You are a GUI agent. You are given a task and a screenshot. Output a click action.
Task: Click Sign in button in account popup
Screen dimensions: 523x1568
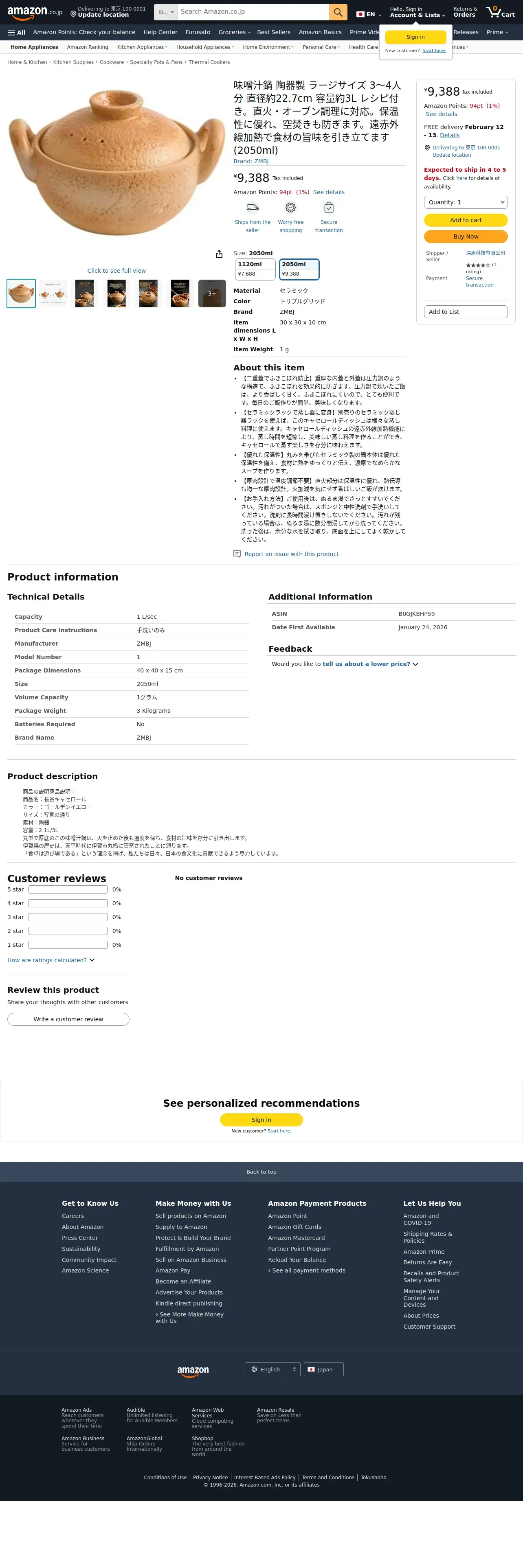[416, 37]
